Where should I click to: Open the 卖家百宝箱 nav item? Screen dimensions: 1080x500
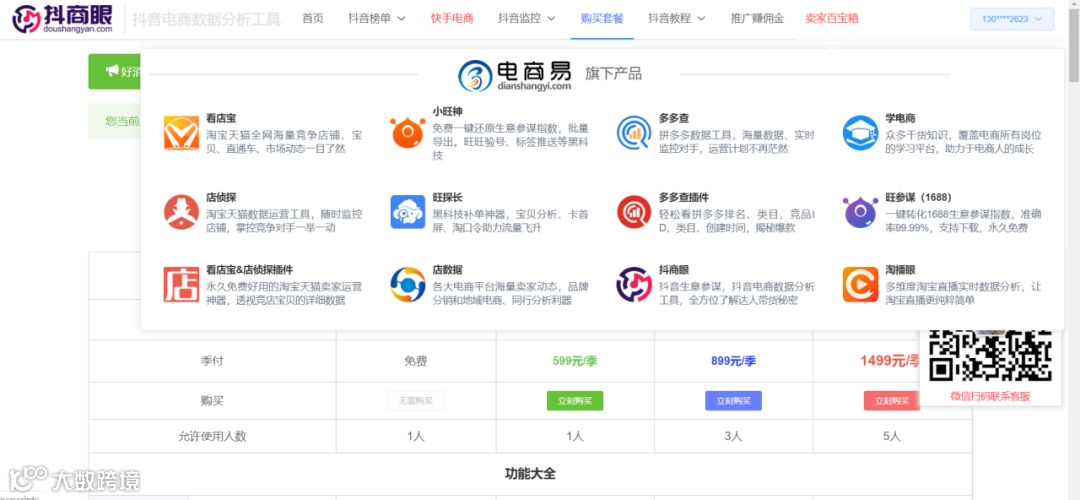(x=831, y=19)
